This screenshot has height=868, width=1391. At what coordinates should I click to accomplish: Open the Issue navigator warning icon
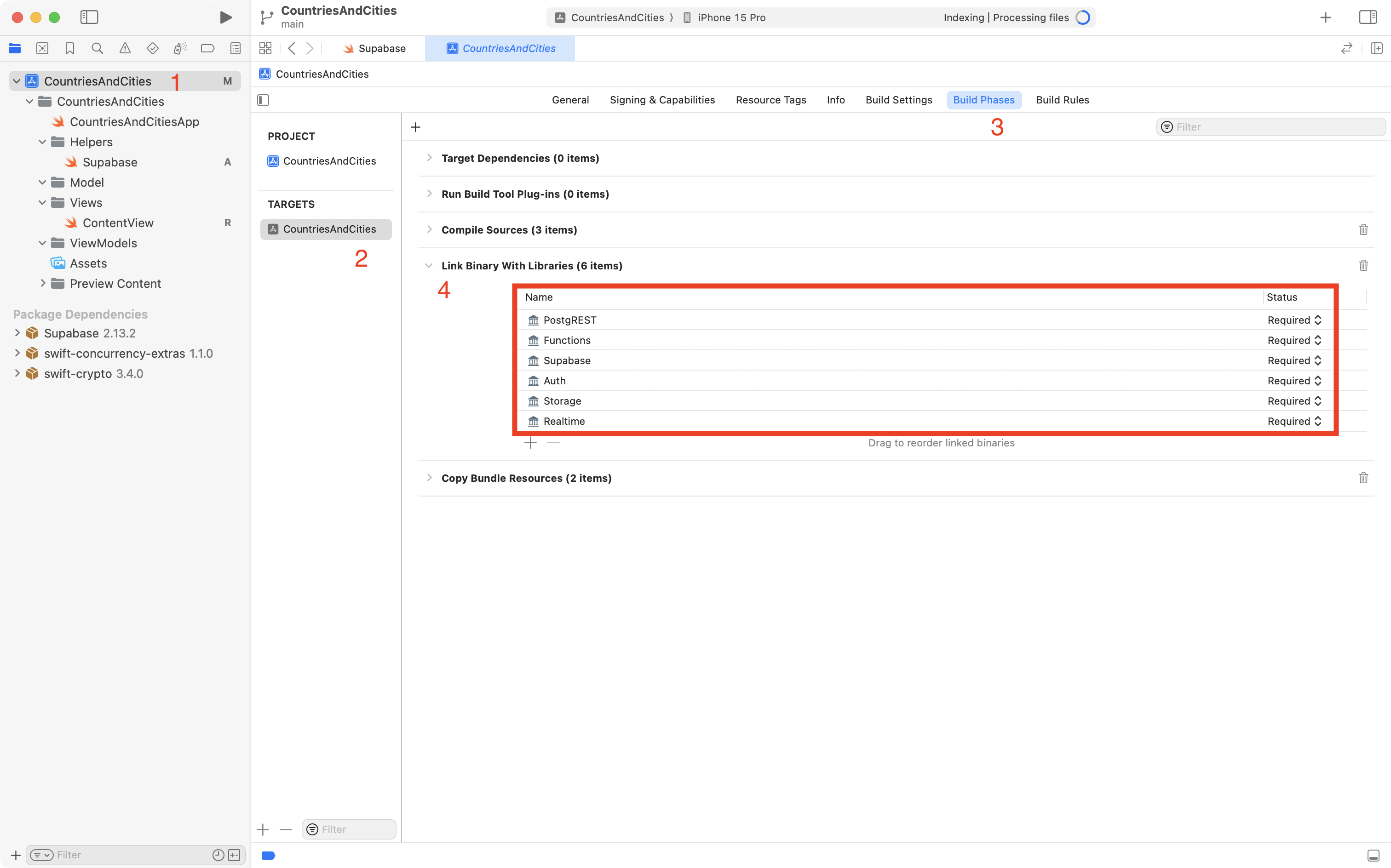(125, 48)
